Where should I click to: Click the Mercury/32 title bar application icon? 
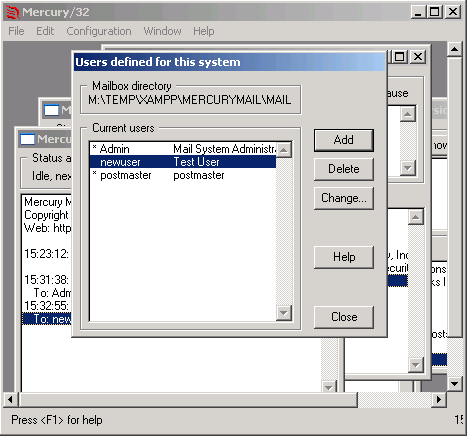[x=13, y=12]
